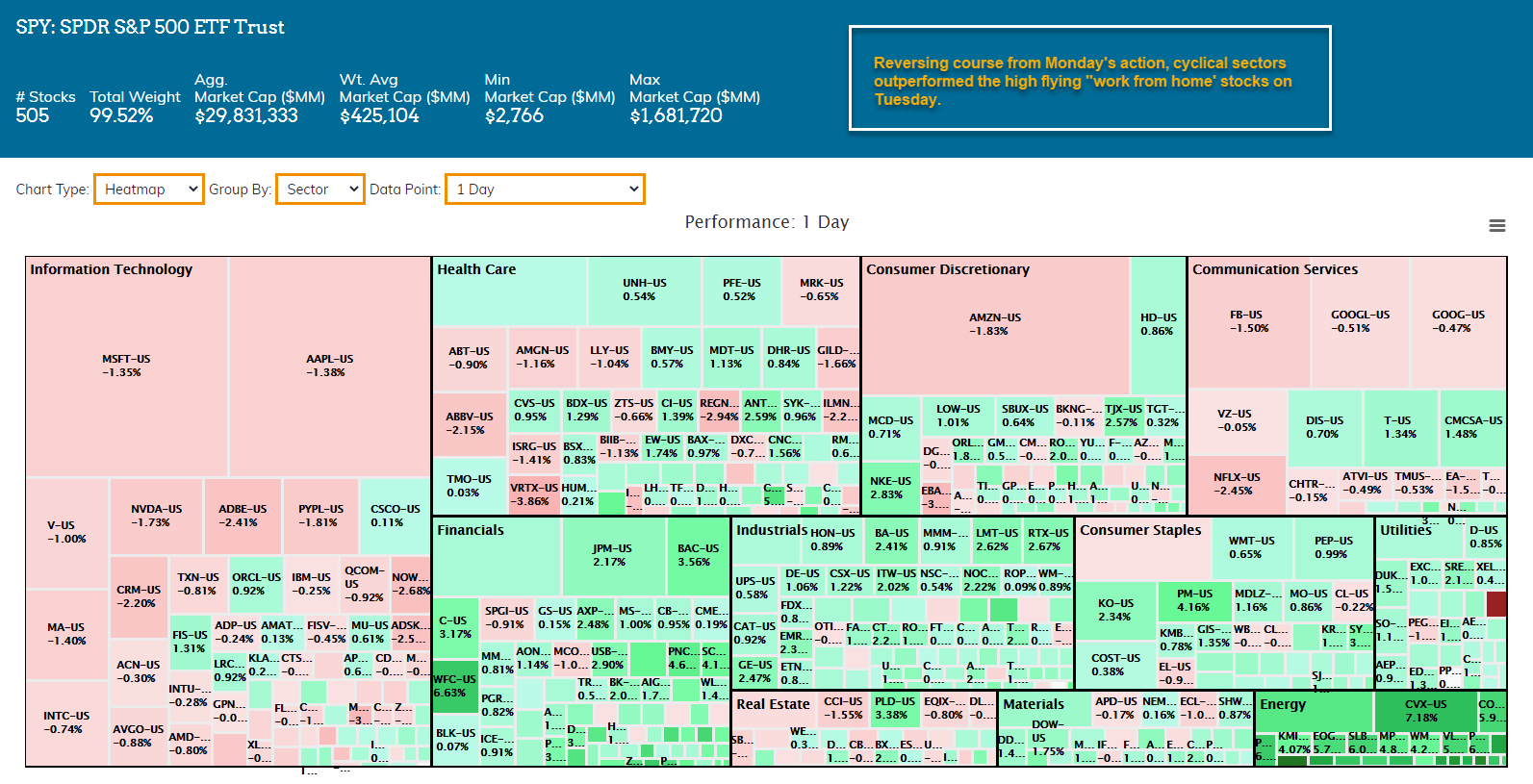Select the KO-US 2.34% tile
This screenshot has height=784, width=1533.
coord(1114,611)
